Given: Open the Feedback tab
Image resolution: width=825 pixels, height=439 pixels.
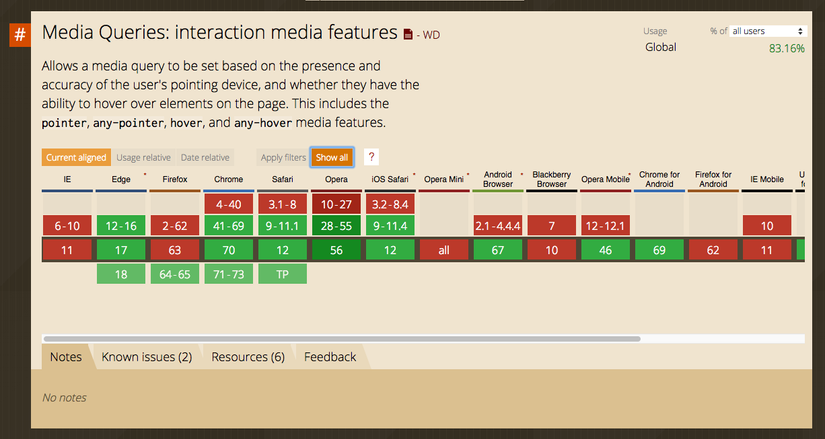Looking at the screenshot, I should tap(330, 357).
